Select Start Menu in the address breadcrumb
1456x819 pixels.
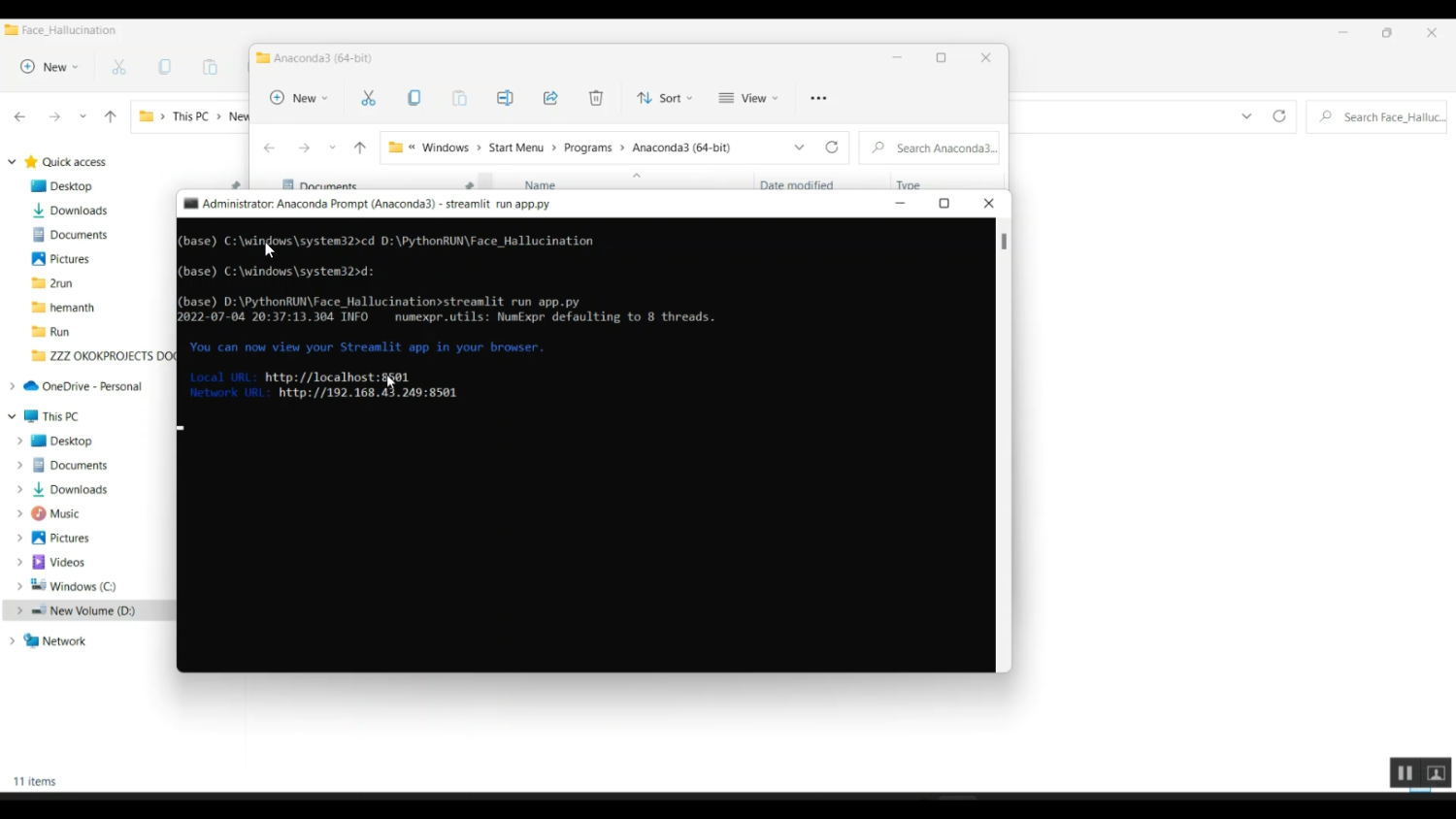(515, 147)
